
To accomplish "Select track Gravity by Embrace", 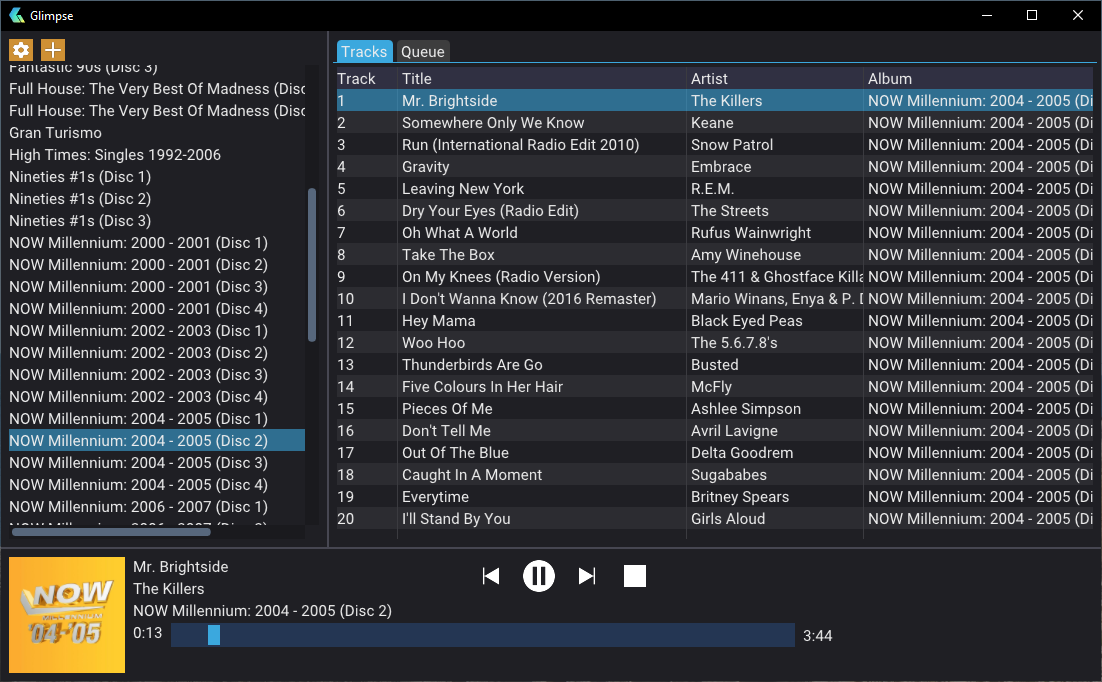I will click(x=715, y=167).
